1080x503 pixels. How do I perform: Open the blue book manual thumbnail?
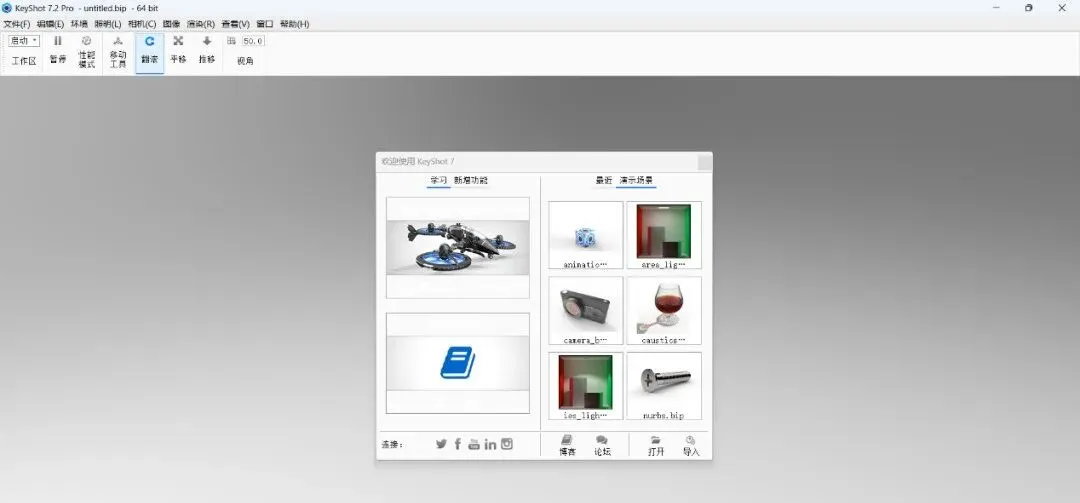458,363
